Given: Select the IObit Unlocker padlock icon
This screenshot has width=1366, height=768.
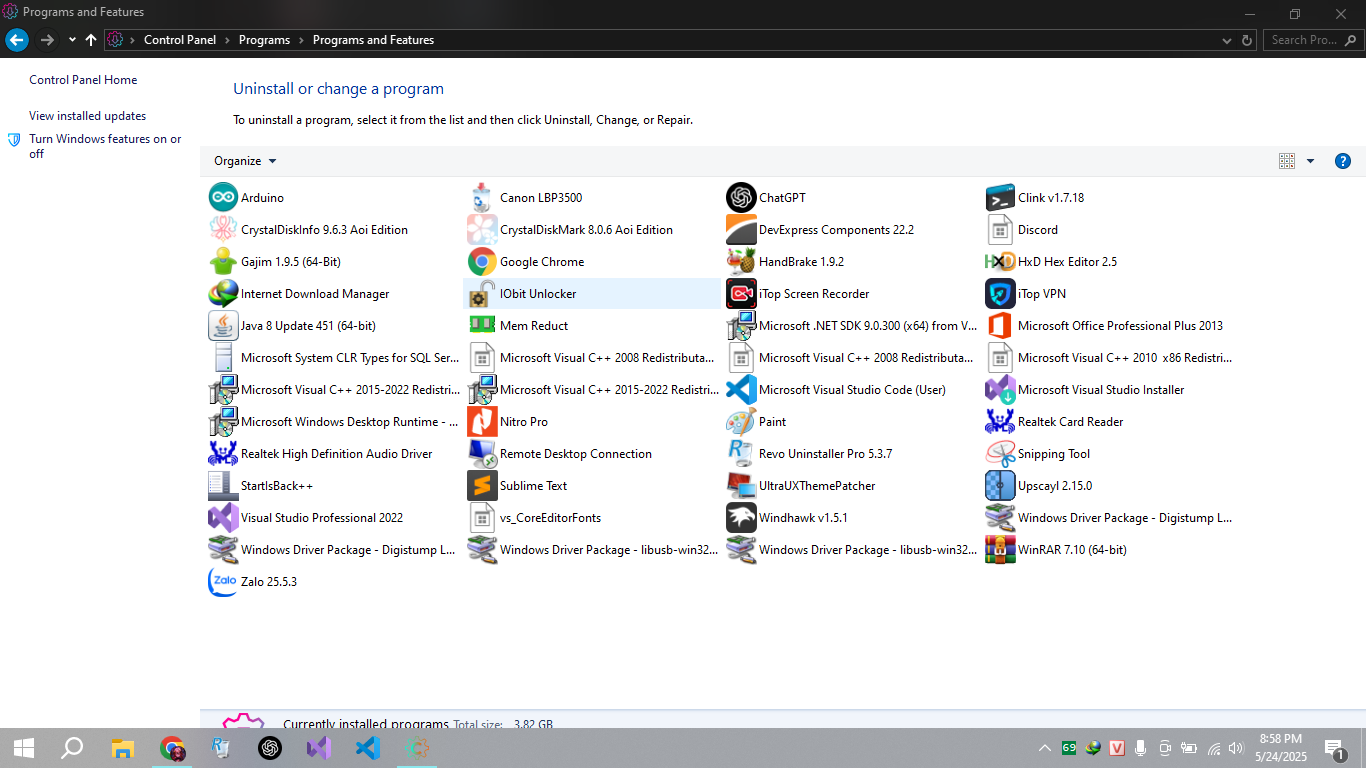Looking at the screenshot, I should pos(482,293).
